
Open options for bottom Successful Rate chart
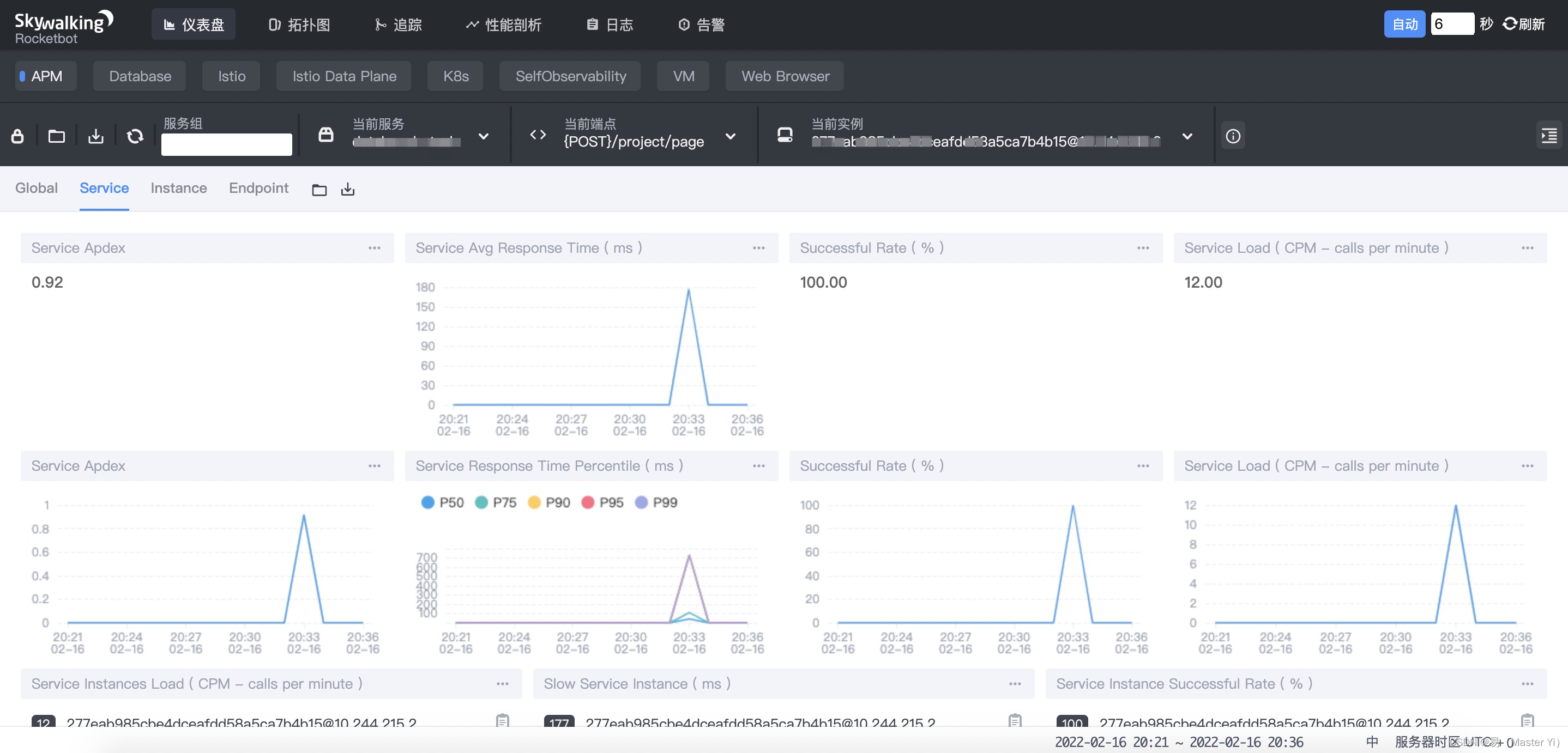tap(1143, 466)
